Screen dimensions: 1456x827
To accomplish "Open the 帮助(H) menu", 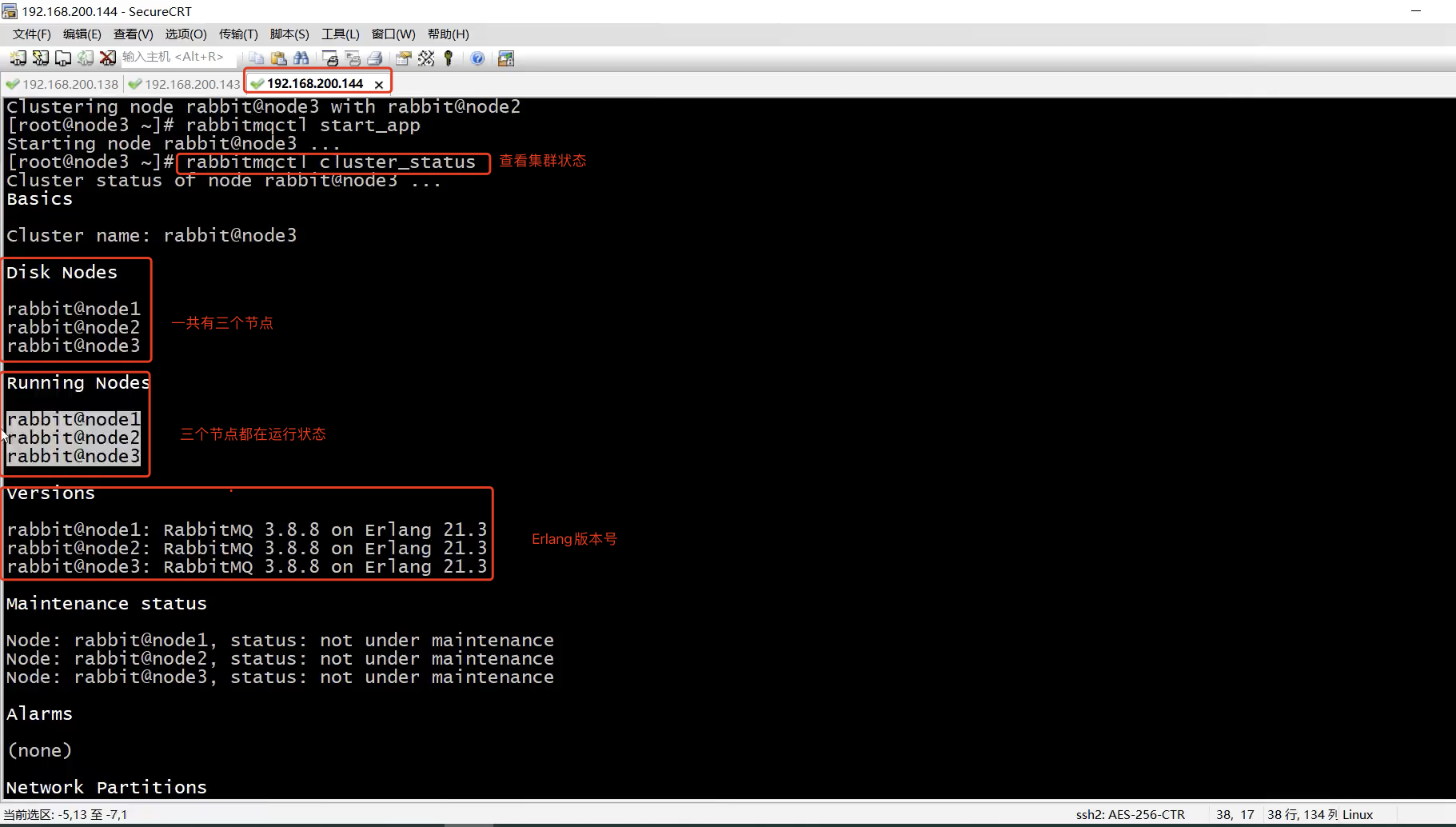I will [x=448, y=34].
